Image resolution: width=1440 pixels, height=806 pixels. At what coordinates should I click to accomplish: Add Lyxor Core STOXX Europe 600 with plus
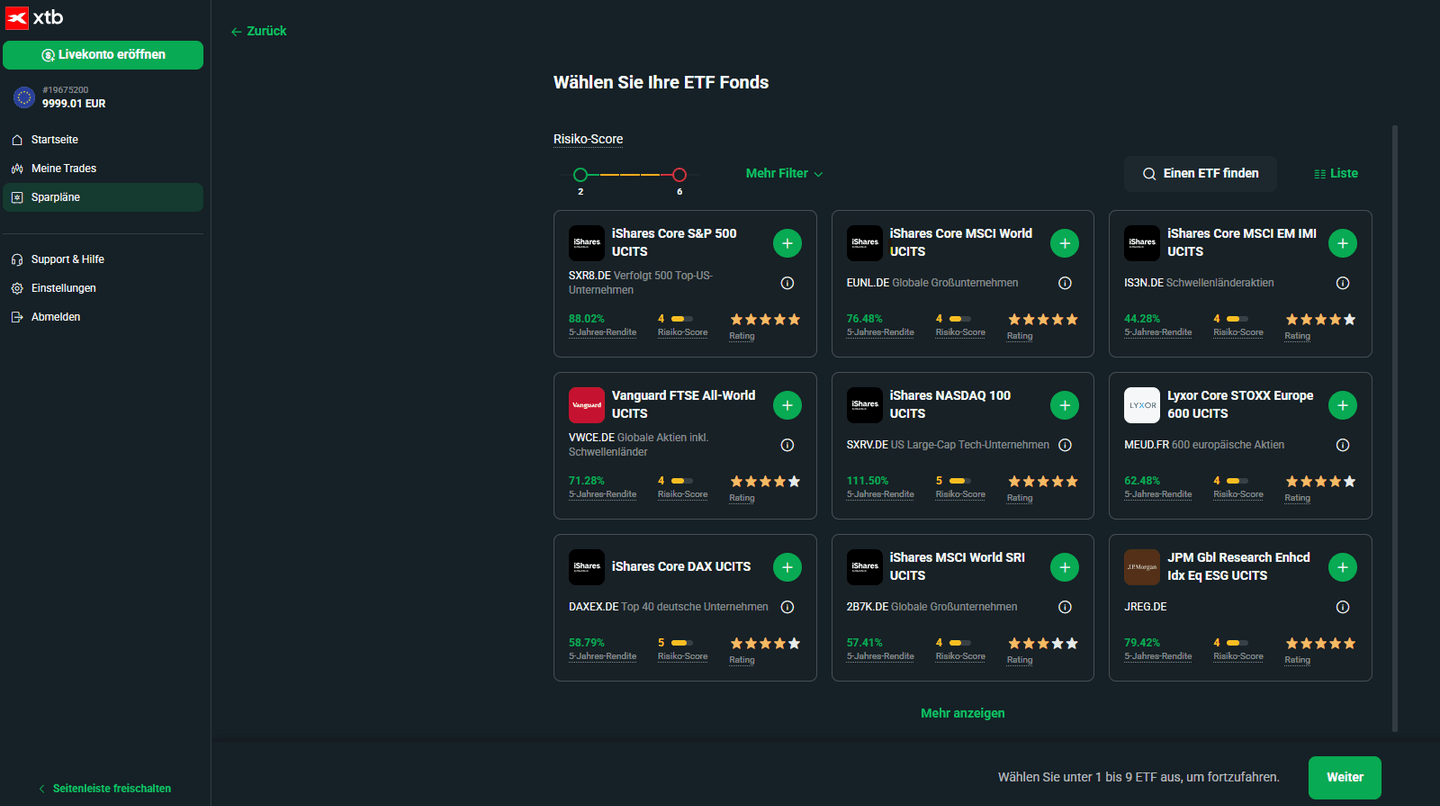pos(1342,405)
